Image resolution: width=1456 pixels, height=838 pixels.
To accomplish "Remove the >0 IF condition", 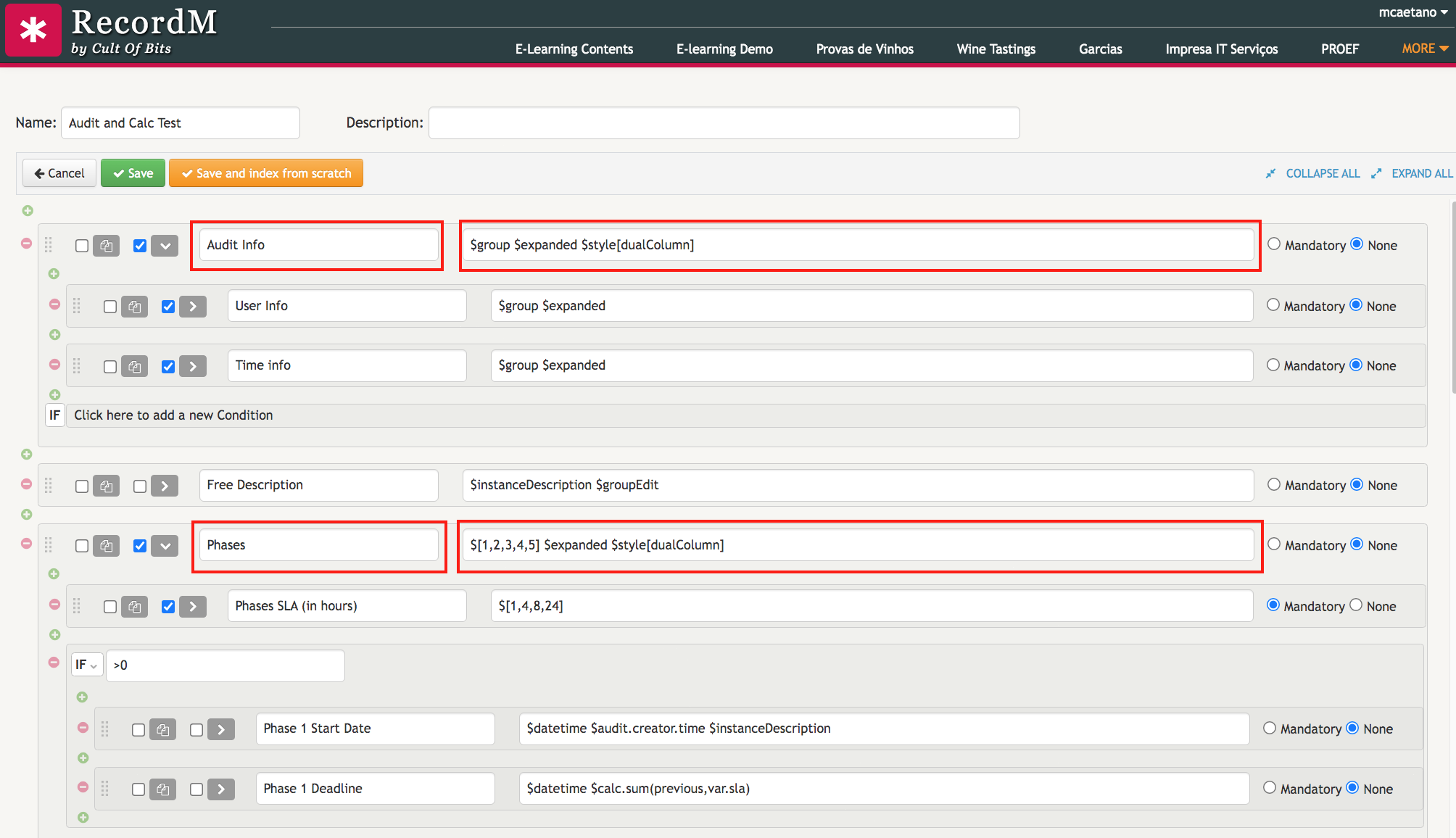I will point(54,662).
